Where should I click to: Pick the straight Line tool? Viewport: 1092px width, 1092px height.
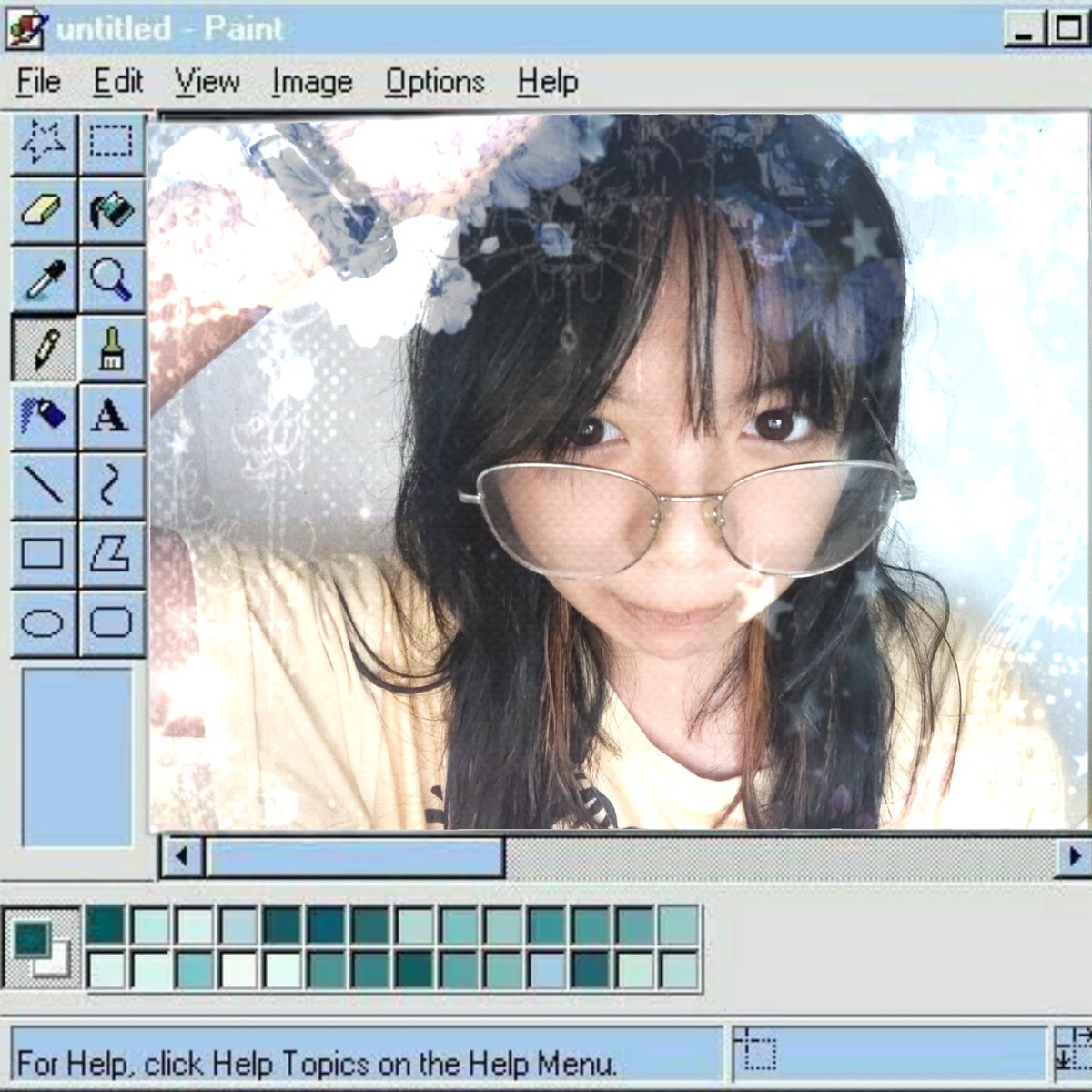tap(44, 484)
